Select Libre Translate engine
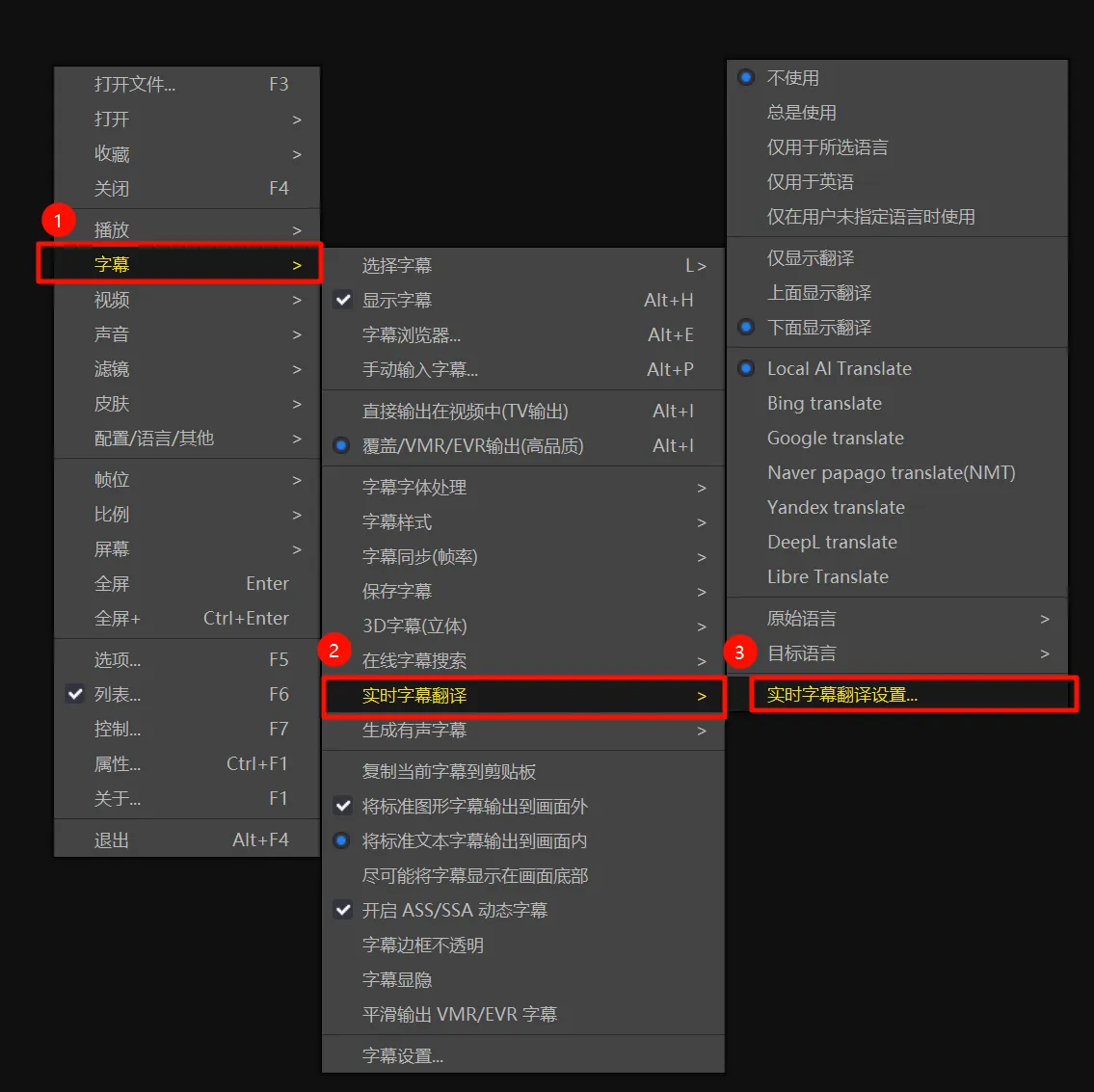Screen dimensions: 1094x1092 coord(827,576)
